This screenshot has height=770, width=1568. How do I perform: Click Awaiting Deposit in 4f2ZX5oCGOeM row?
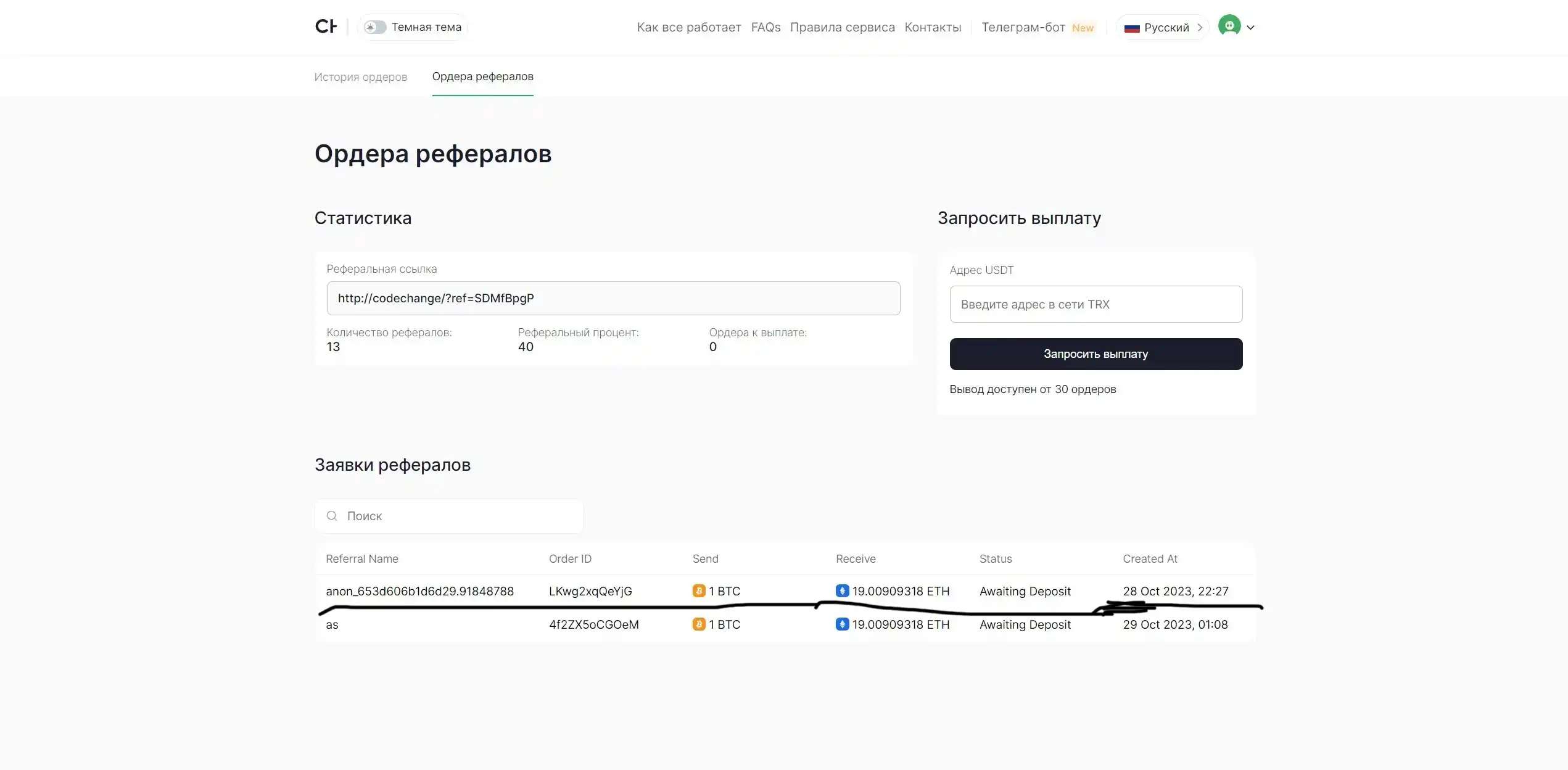1025,624
